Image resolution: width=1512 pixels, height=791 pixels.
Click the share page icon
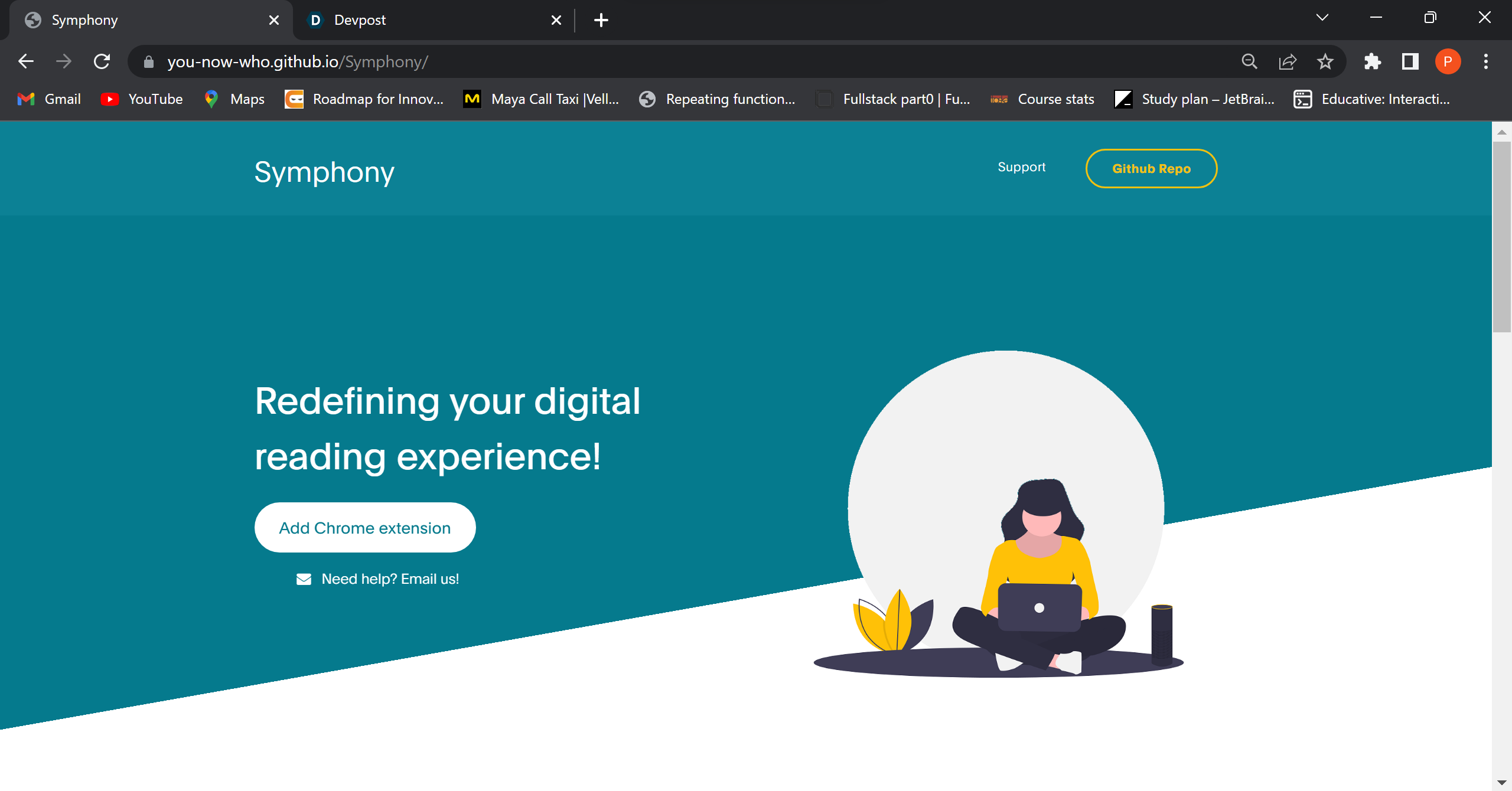[x=1287, y=61]
